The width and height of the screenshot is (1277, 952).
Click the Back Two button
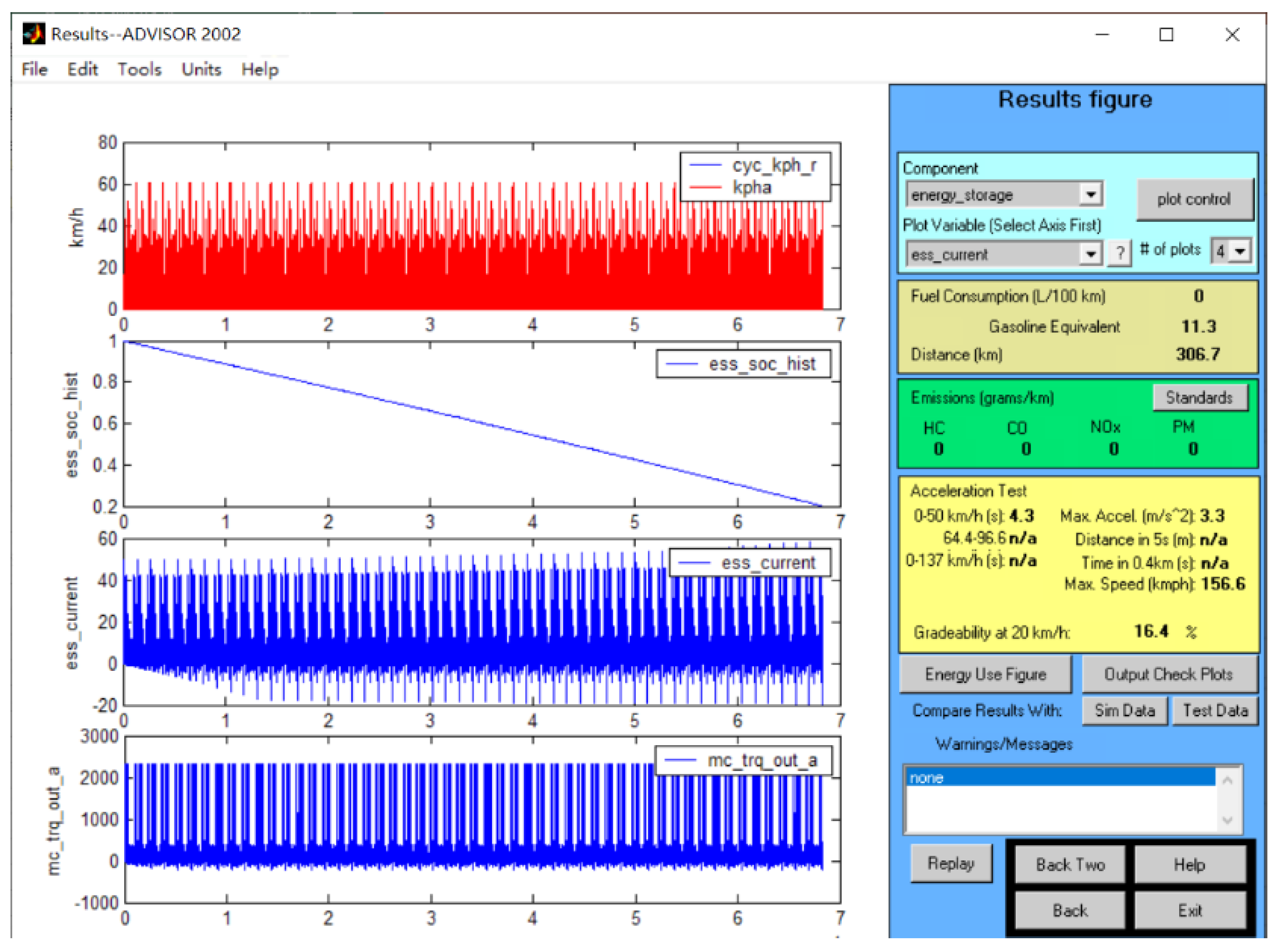point(1070,864)
